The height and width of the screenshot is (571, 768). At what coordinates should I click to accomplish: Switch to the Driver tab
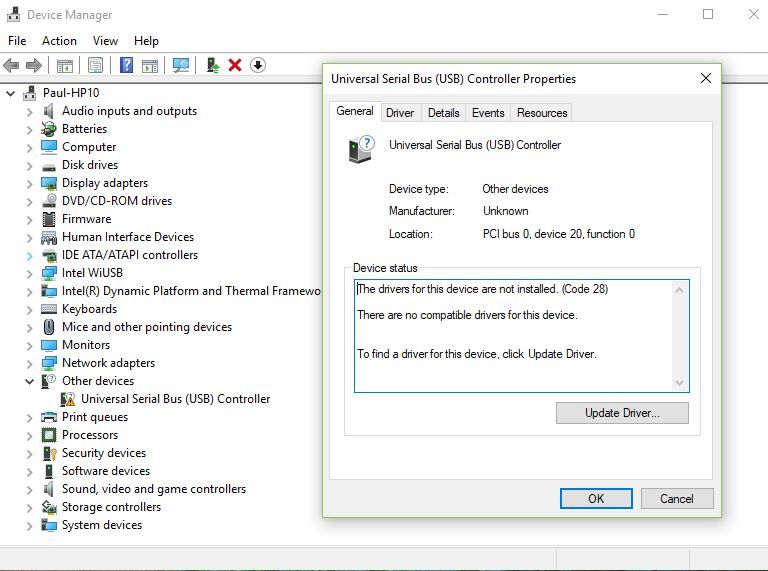click(x=400, y=113)
